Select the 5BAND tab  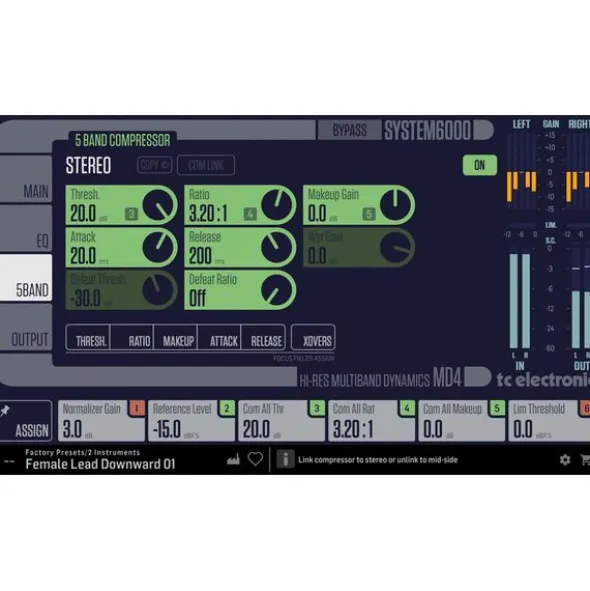click(x=26, y=278)
